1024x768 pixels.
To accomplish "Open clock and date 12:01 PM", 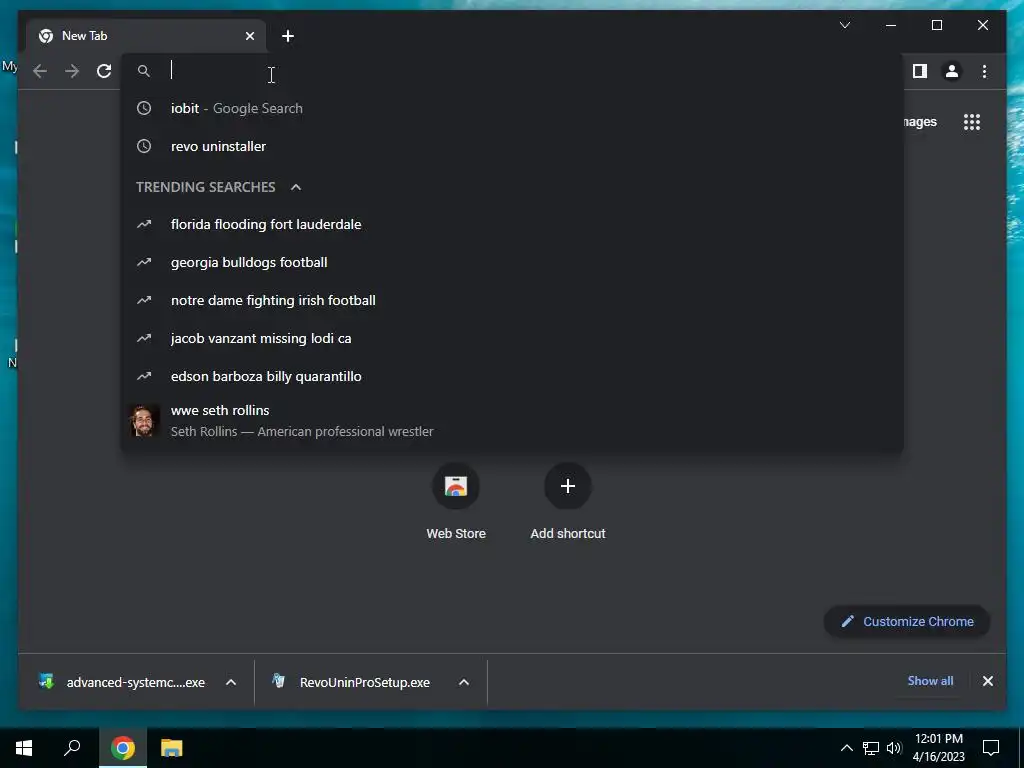I will [x=939, y=748].
